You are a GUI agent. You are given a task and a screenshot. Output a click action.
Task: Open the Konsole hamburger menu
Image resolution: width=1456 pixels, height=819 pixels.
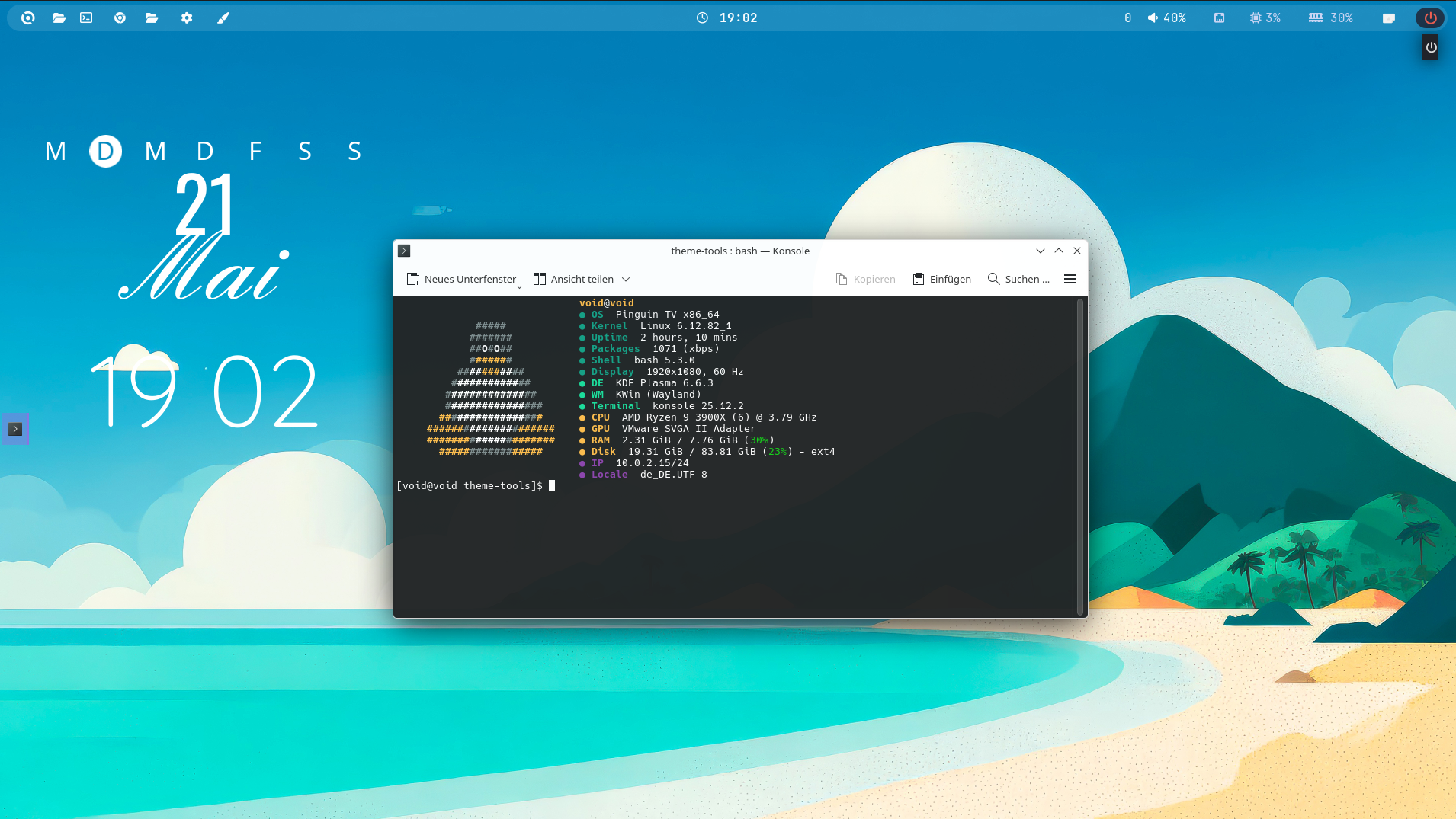[1070, 279]
